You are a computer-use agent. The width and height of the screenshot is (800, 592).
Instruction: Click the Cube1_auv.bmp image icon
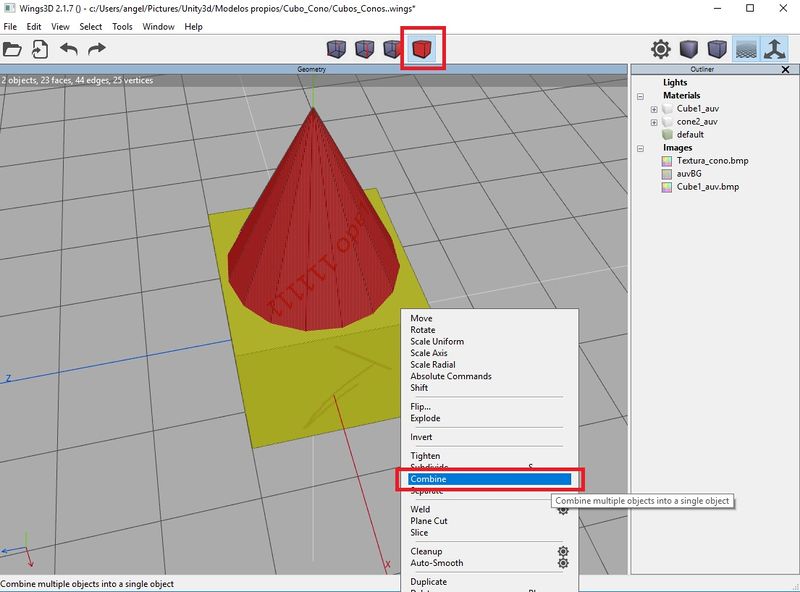(667, 187)
